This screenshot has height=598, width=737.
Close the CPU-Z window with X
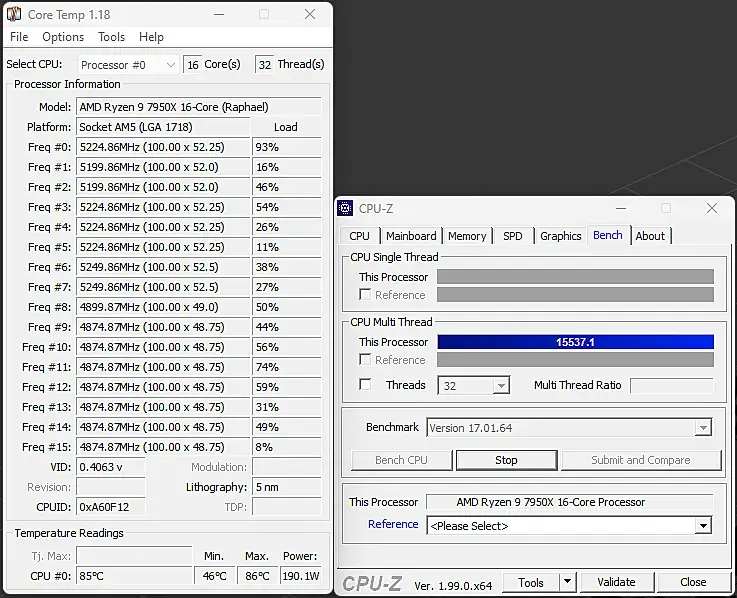(712, 208)
